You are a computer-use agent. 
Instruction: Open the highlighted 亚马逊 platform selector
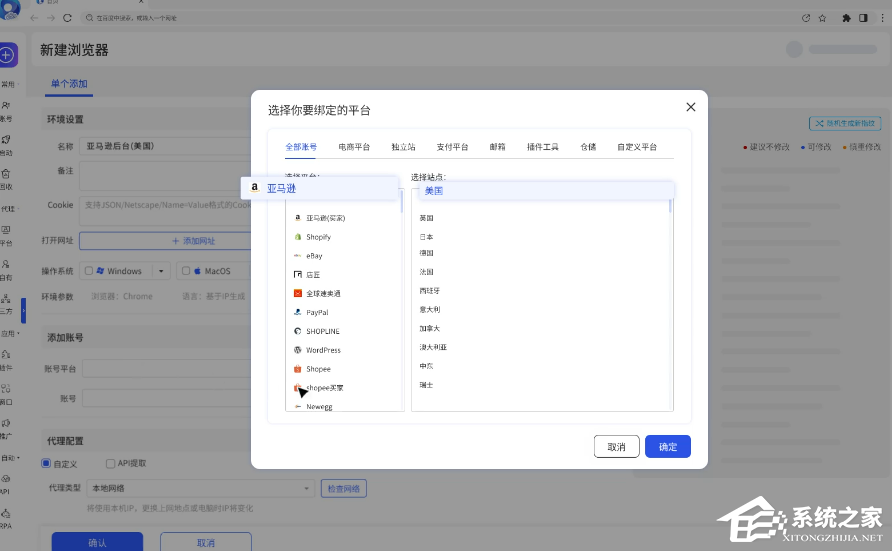[322, 188]
